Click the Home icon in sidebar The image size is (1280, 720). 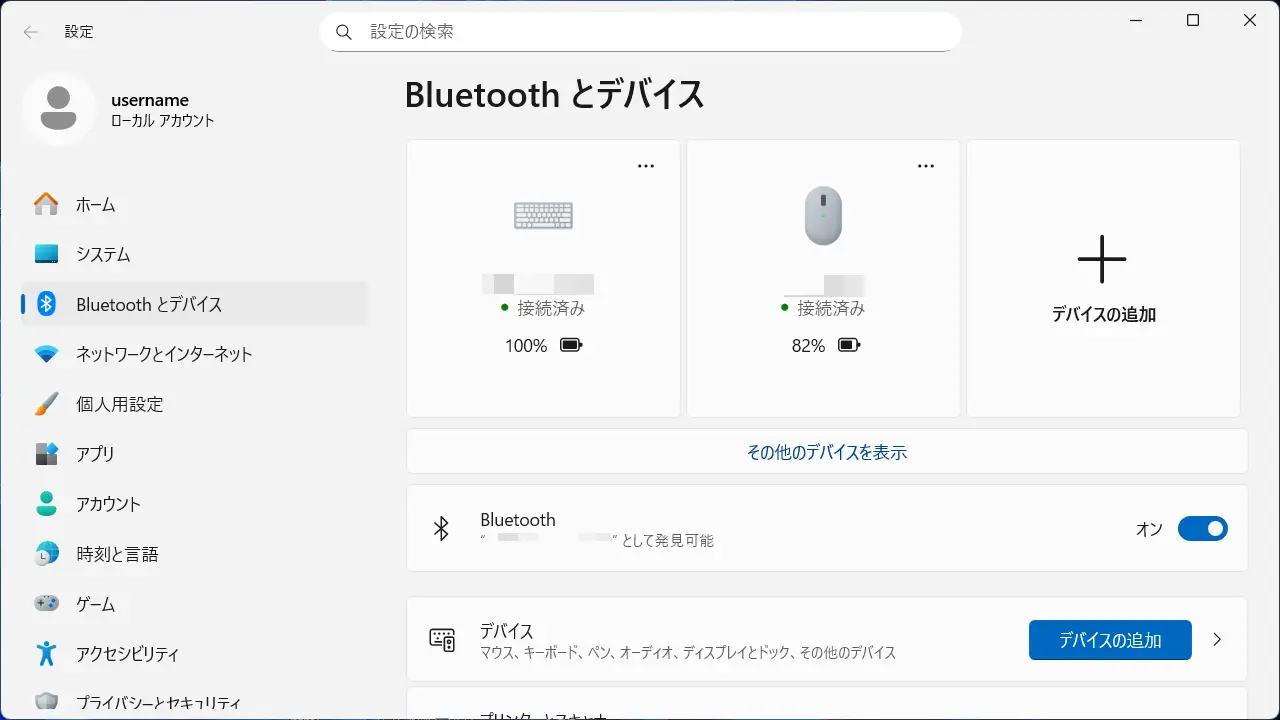click(x=46, y=204)
